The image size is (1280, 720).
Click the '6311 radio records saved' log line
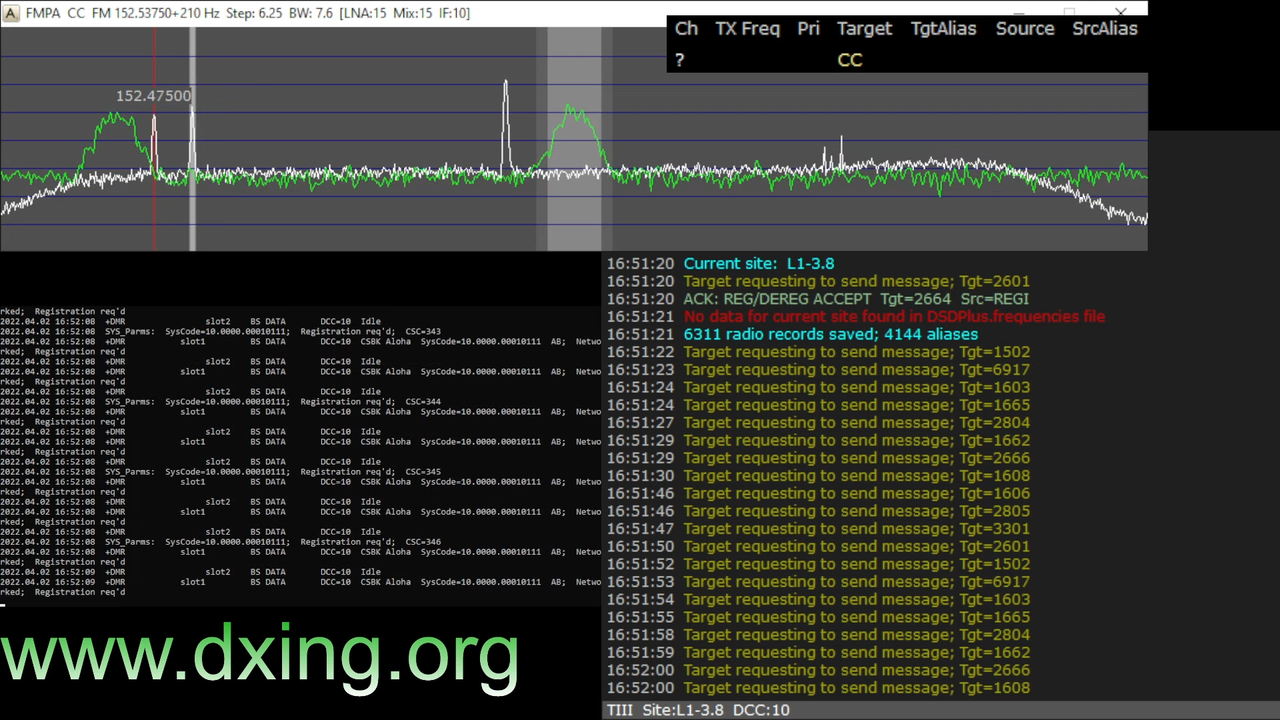click(792, 335)
